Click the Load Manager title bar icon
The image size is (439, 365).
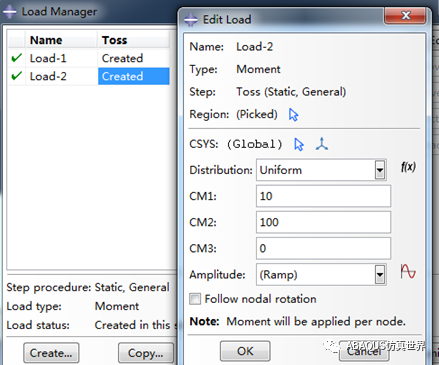coord(10,12)
